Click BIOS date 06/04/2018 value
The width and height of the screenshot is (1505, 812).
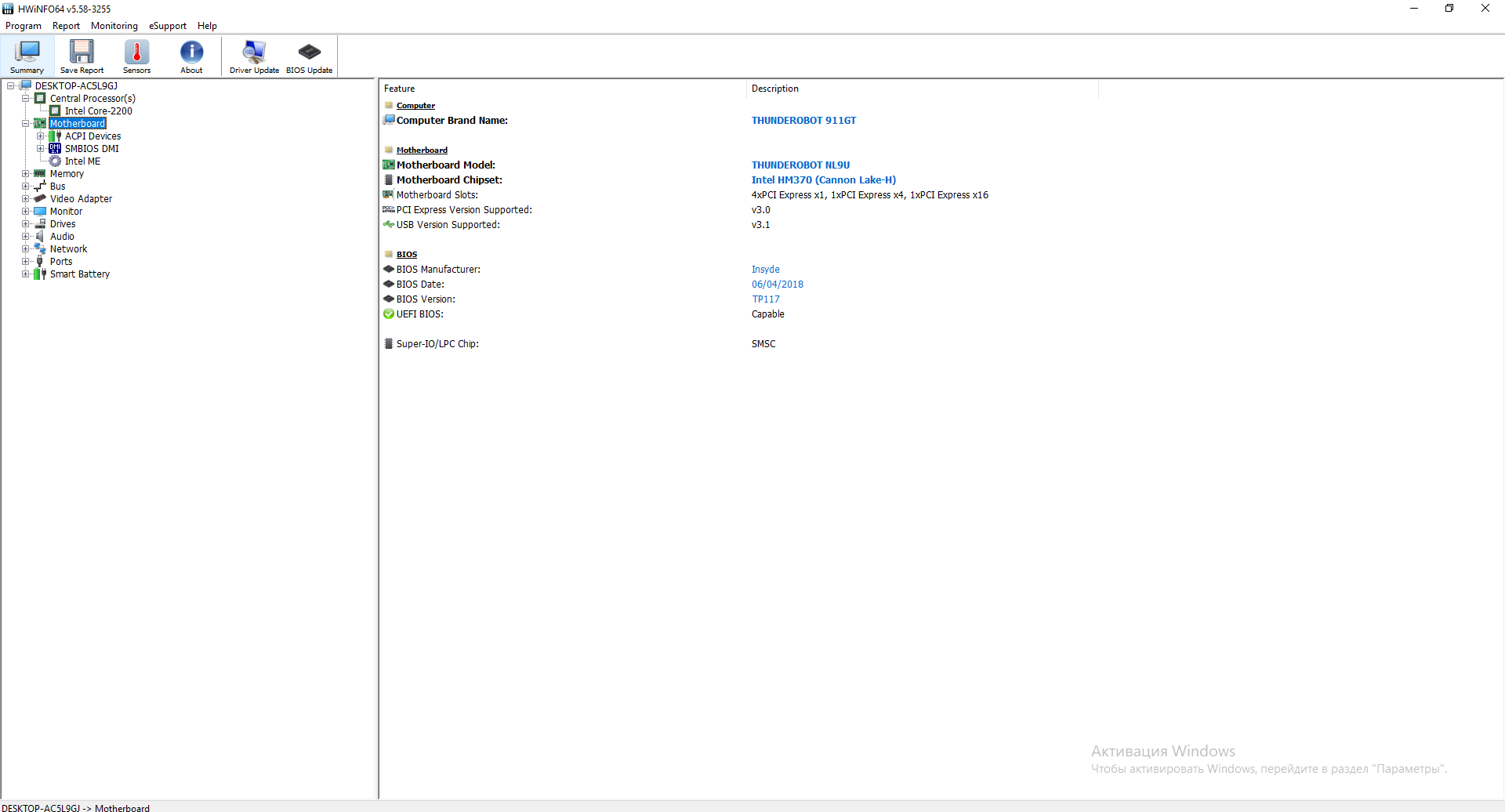[777, 285]
